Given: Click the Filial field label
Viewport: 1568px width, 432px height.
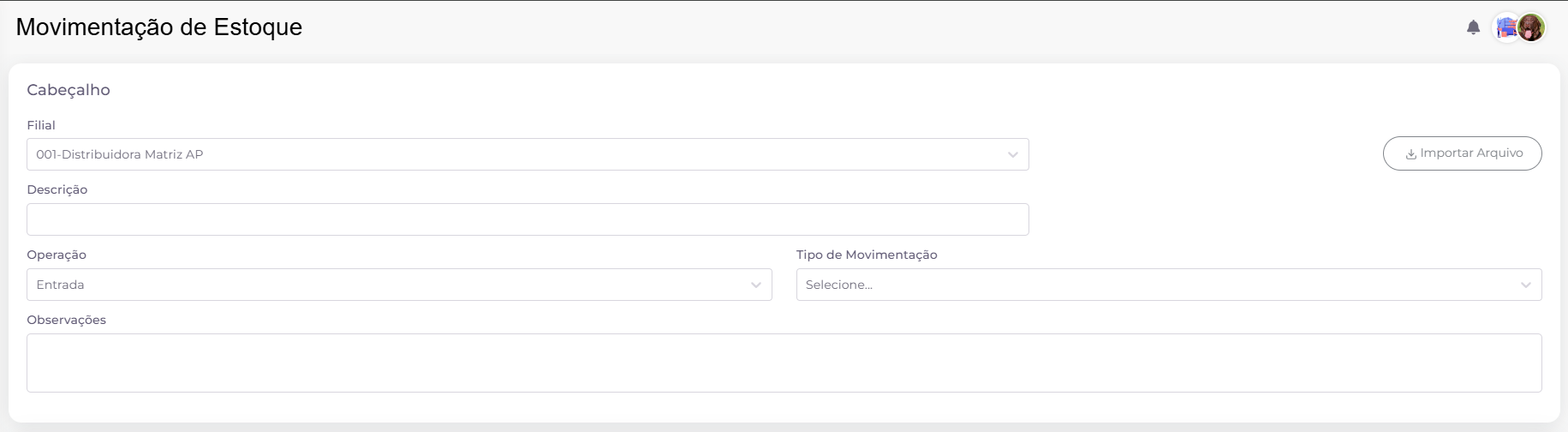Looking at the screenshot, I should 41,125.
